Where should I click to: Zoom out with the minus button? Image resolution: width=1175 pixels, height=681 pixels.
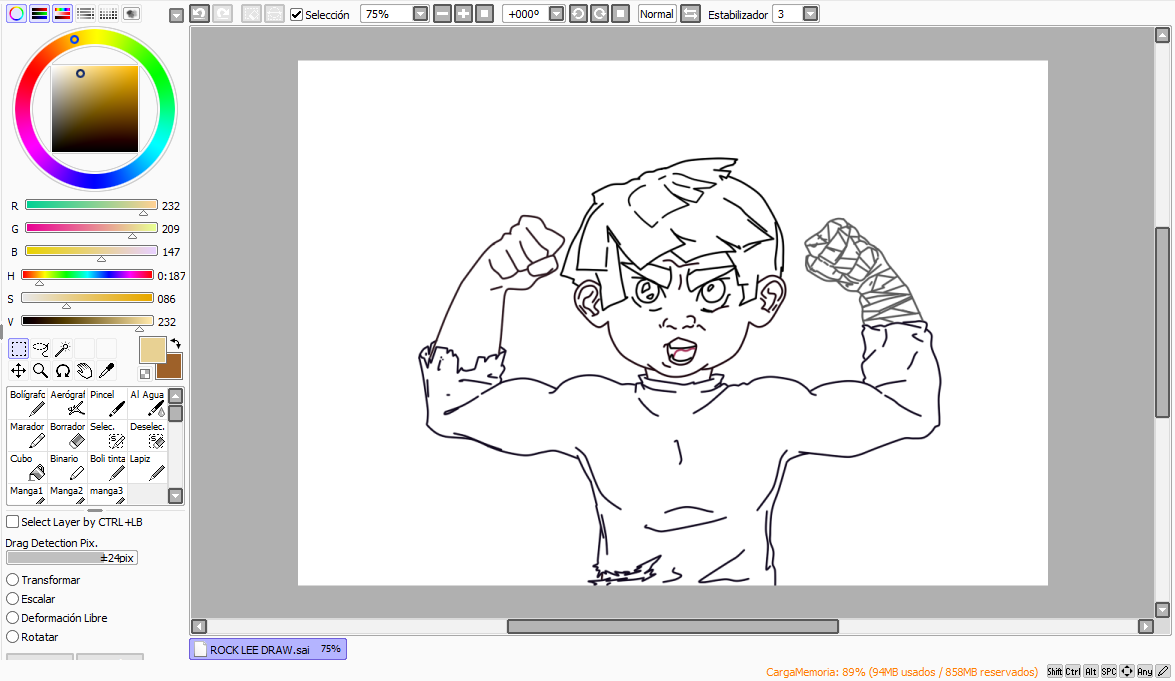click(x=443, y=13)
